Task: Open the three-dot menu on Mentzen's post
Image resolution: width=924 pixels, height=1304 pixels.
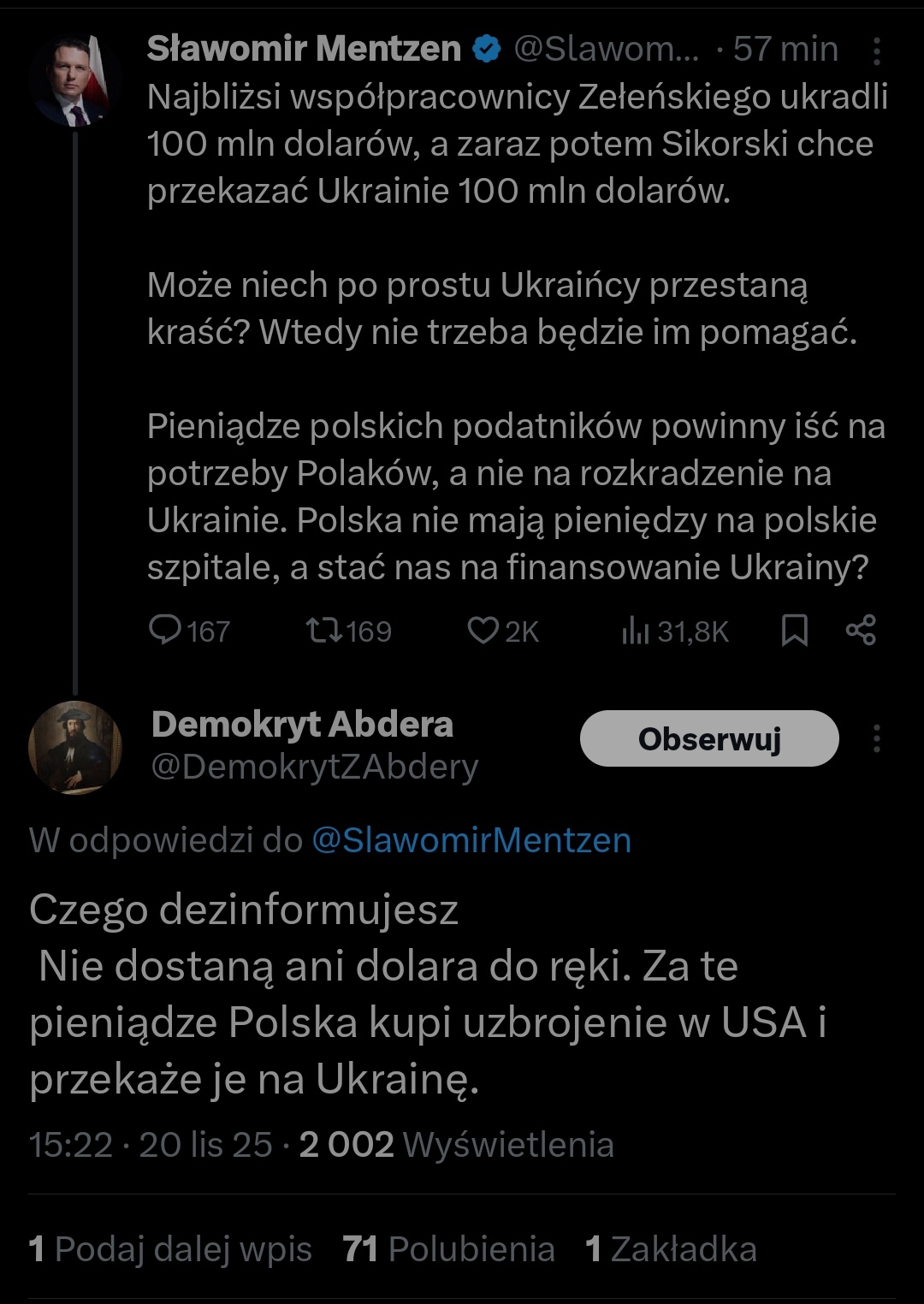Action: click(876, 51)
